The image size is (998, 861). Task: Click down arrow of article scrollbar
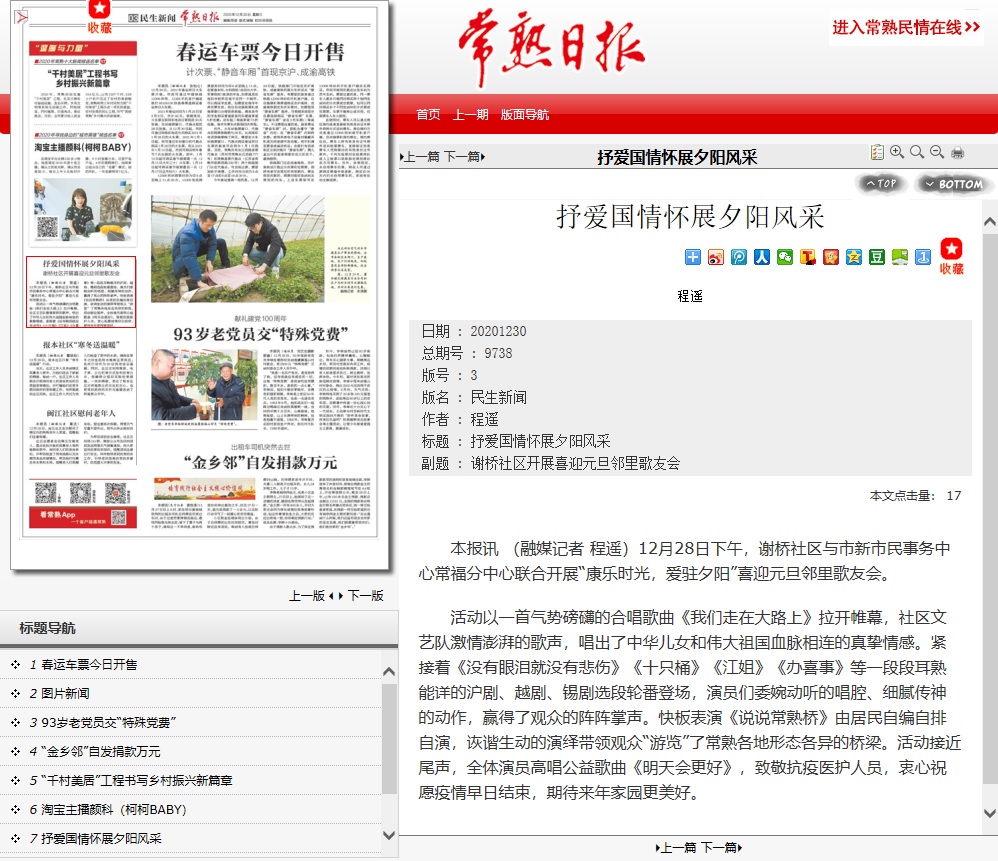pyautogui.click(x=990, y=813)
